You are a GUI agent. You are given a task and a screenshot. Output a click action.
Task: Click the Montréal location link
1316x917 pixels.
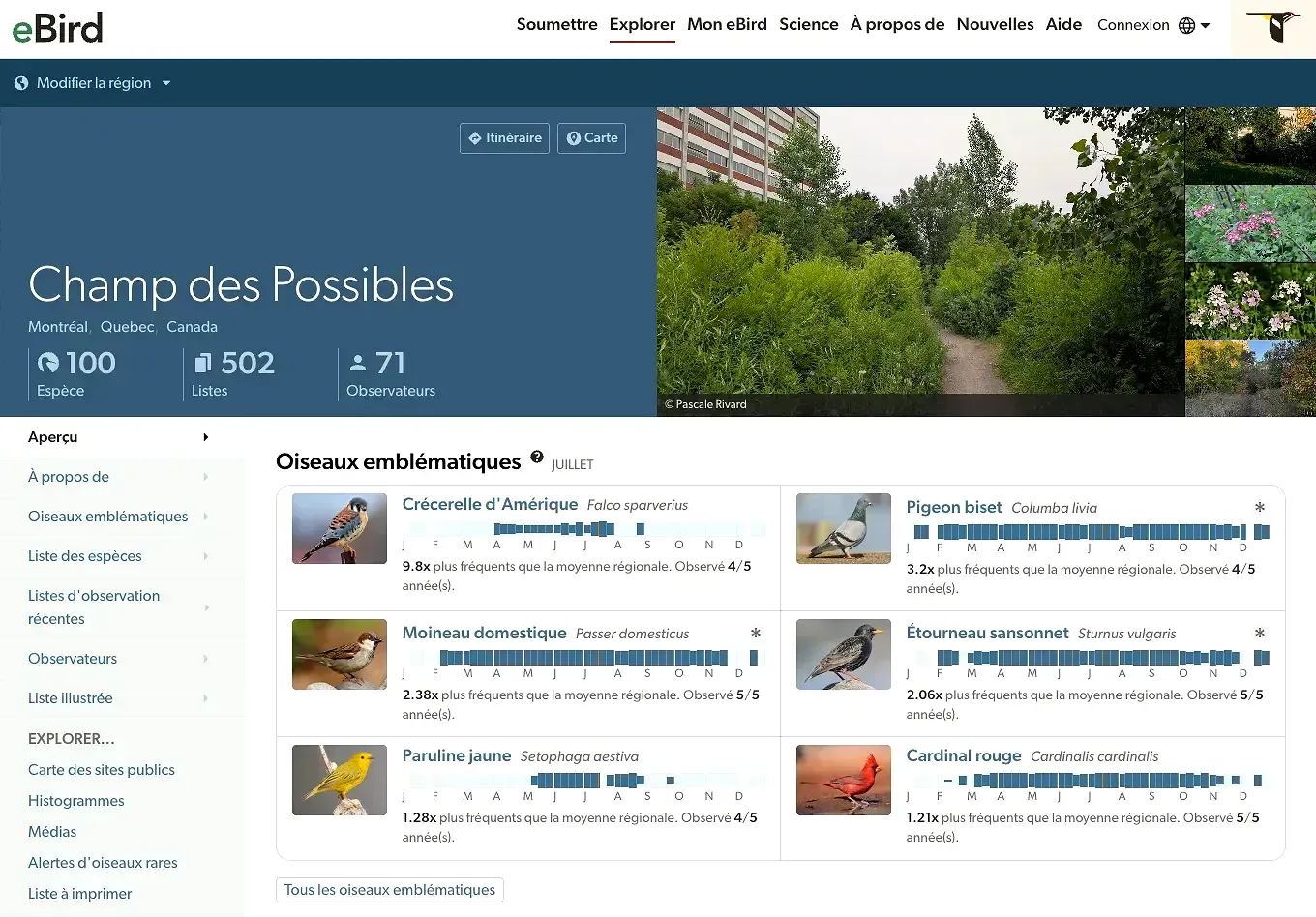click(x=58, y=327)
